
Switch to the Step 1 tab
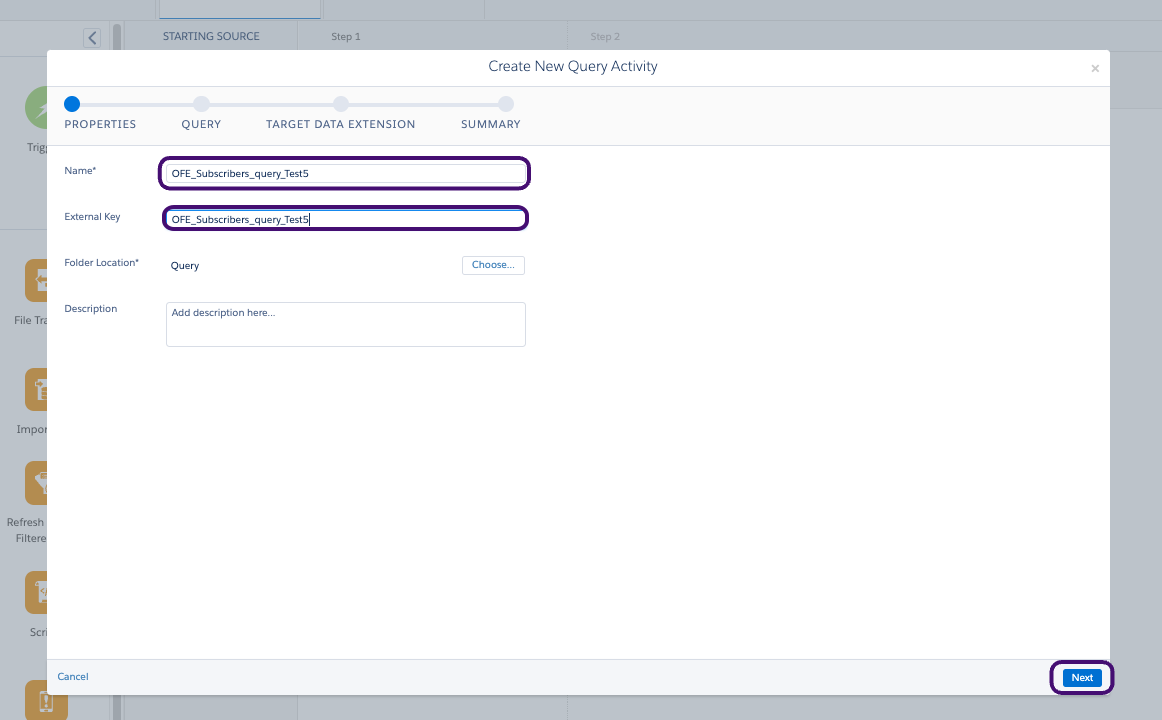[346, 36]
